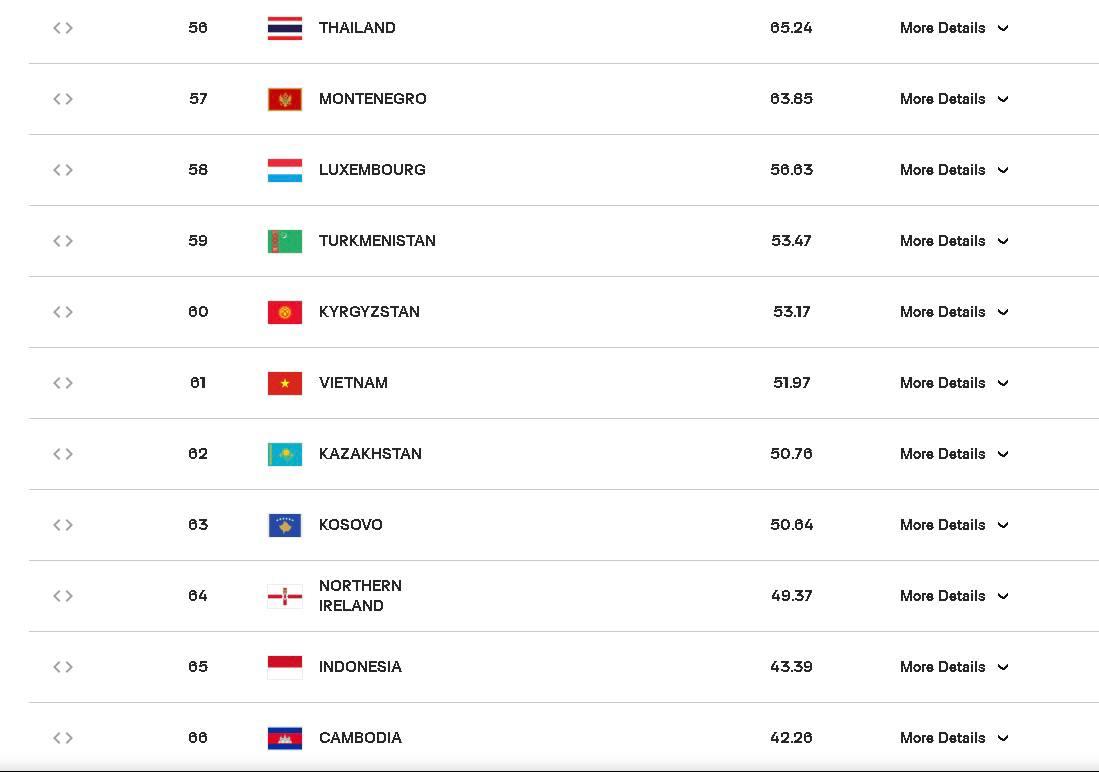Click the rank movement arrows for Montenegro
The width and height of the screenshot is (1099, 772).
[x=63, y=99]
